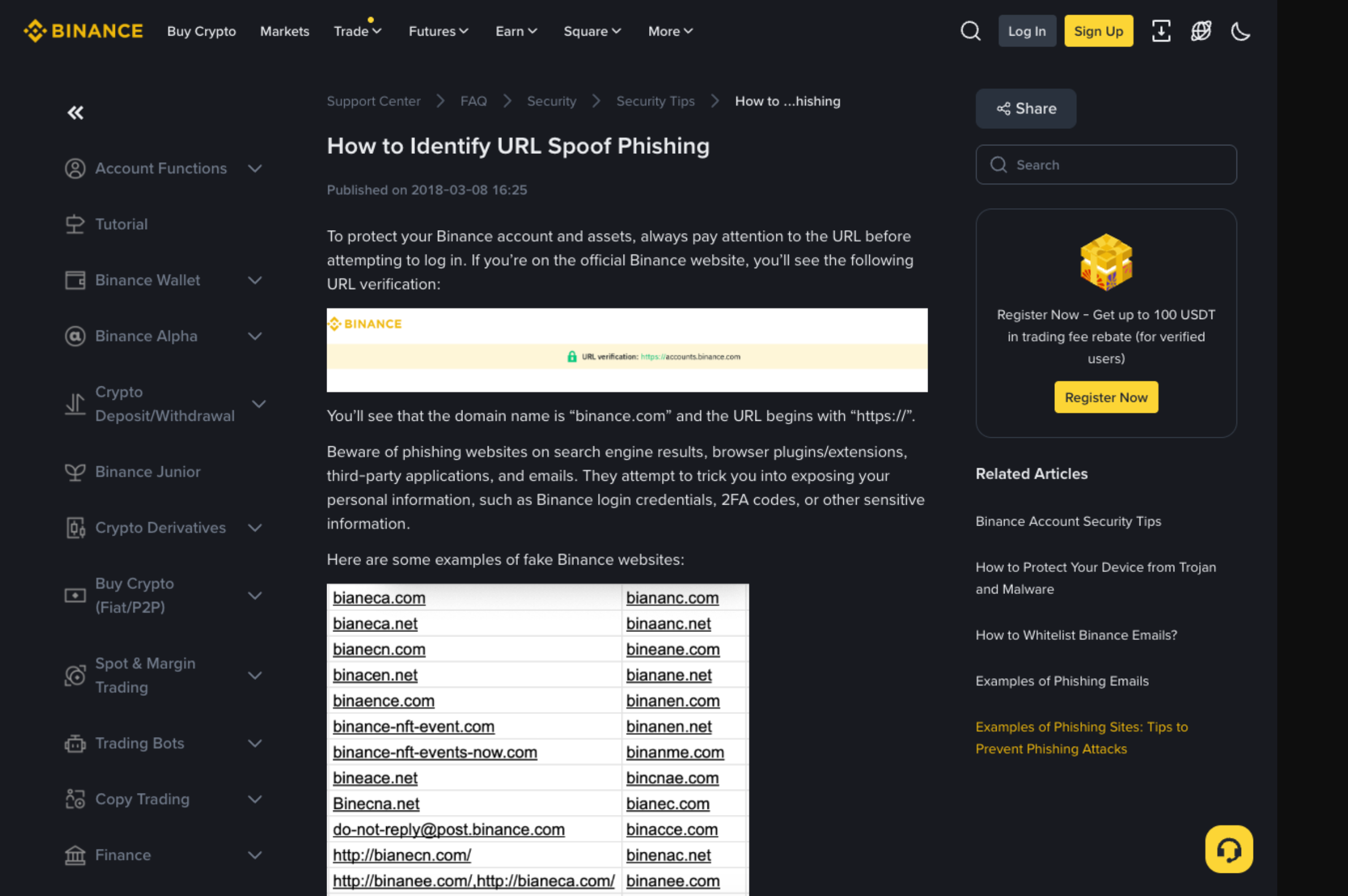Expand Crypto Deposit/Withdrawal section chevron

(259, 404)
